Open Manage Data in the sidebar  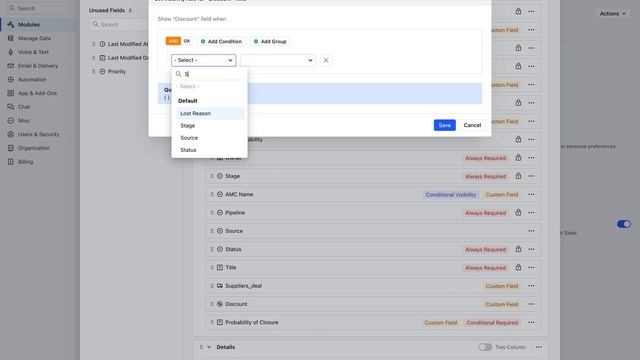point(34,38)
